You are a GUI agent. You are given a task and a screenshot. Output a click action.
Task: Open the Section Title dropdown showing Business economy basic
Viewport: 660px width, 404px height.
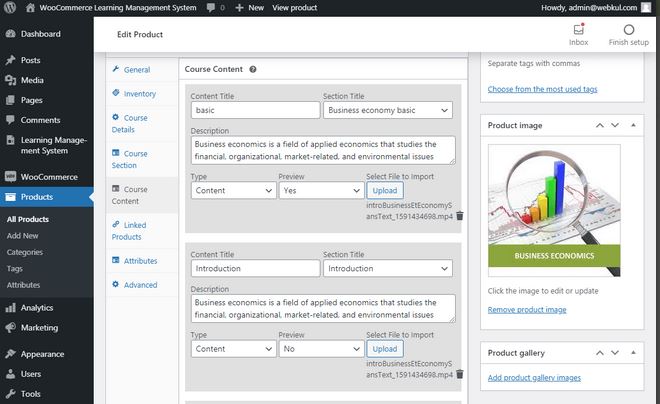click(x=388, y=110)
